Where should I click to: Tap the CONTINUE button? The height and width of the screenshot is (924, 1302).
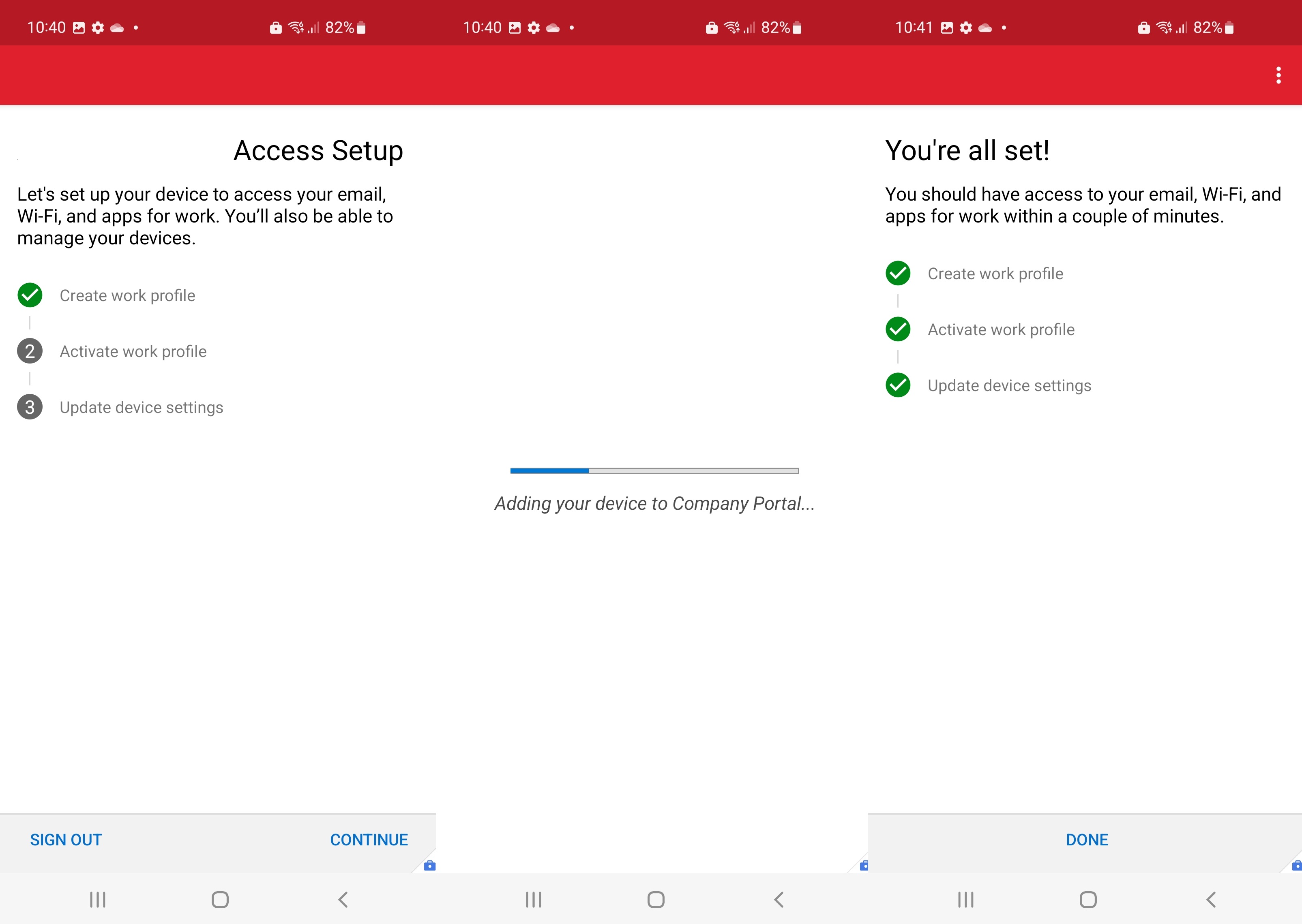pos(369,839)
